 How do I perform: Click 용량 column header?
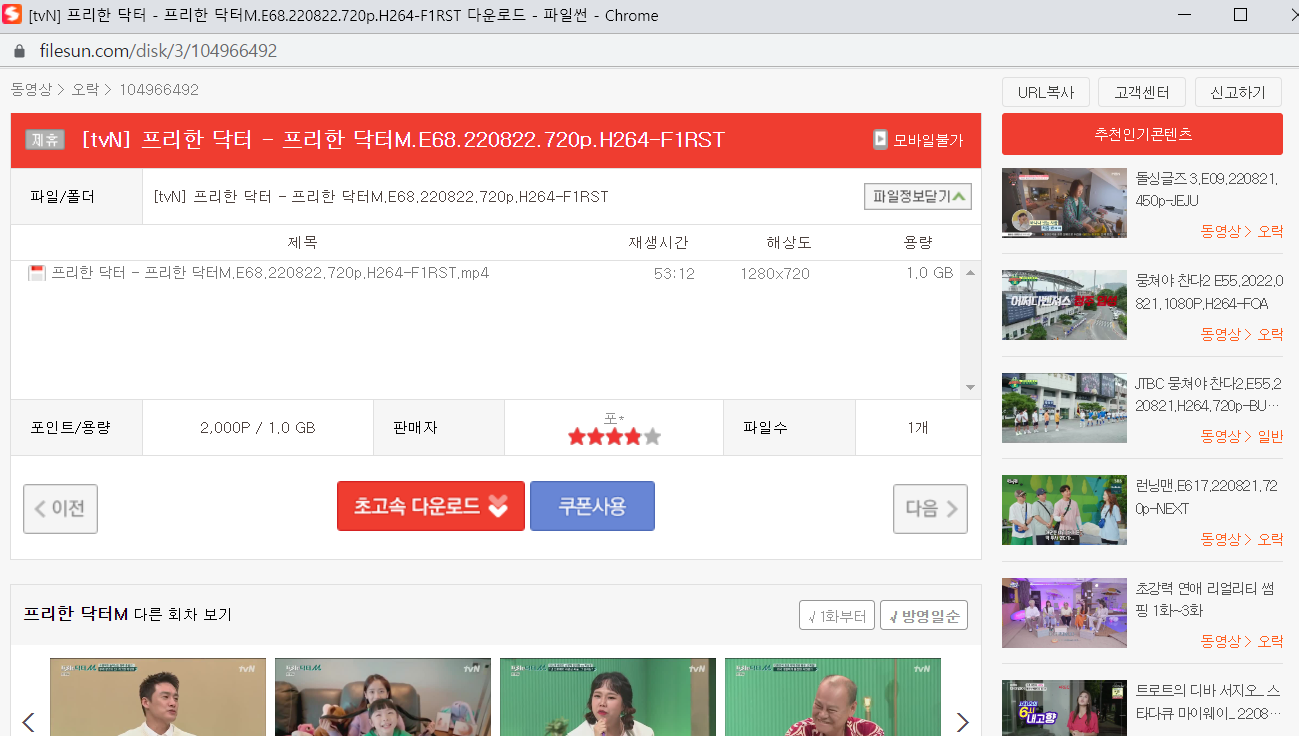click(x=918, y=243)
